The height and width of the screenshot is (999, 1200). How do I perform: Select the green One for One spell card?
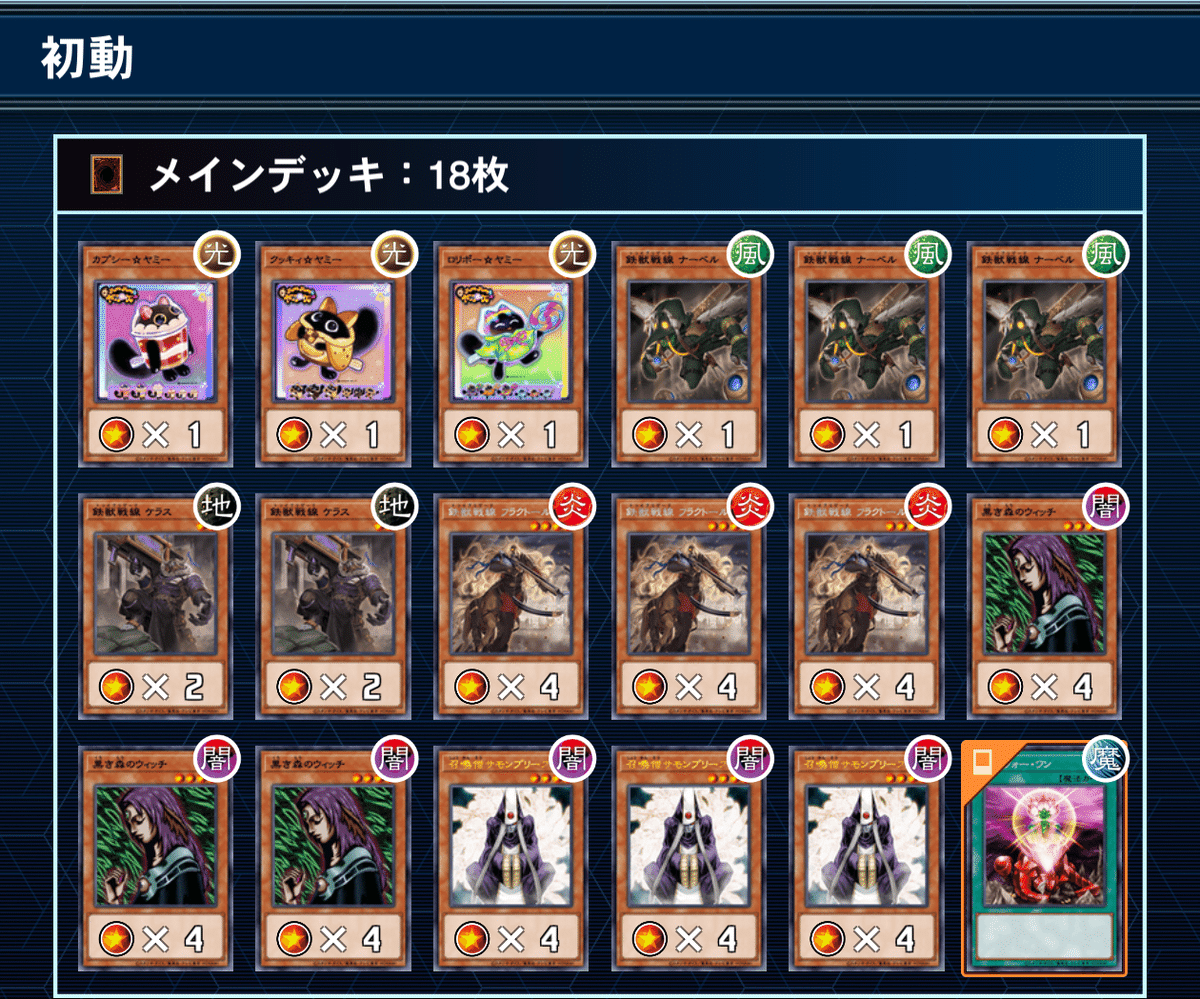(1044, 857)
